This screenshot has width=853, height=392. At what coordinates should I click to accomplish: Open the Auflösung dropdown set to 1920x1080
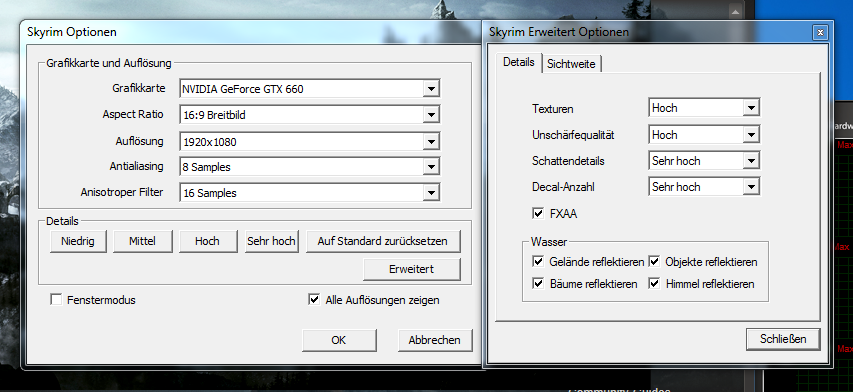pos(309,141)
